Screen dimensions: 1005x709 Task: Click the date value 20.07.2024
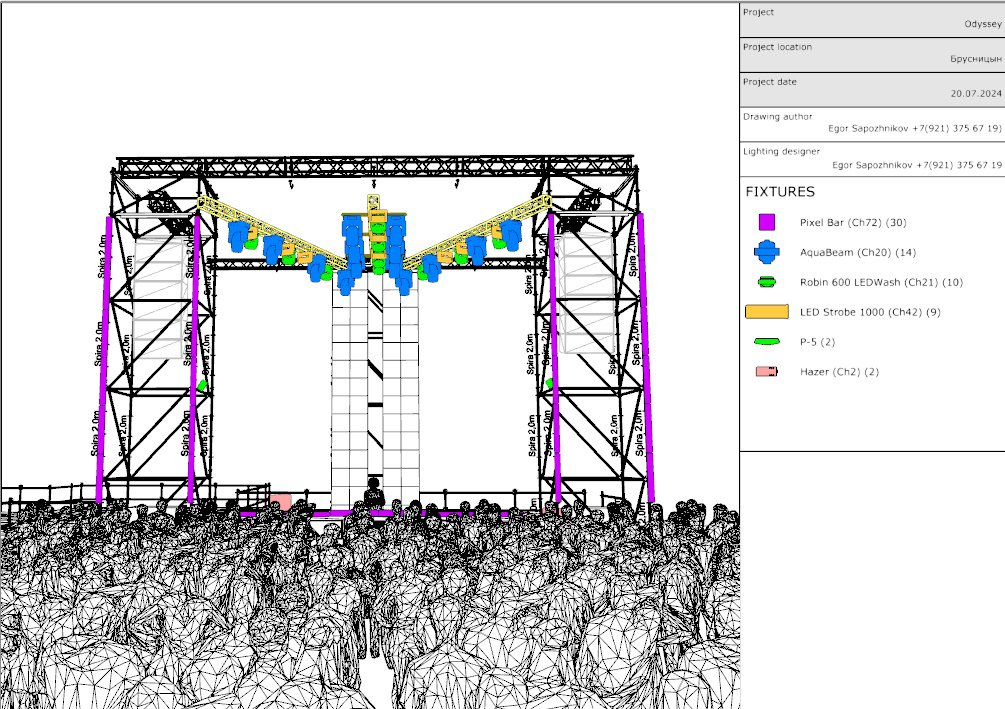pos(976,94)
